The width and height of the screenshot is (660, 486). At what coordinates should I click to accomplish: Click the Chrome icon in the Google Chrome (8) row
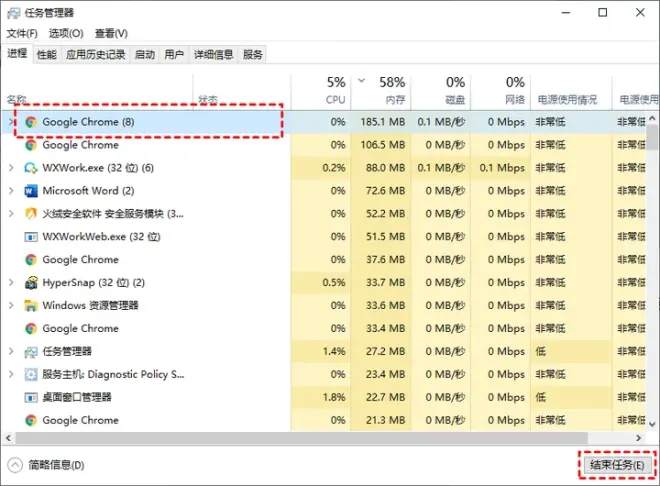[31, 122]
